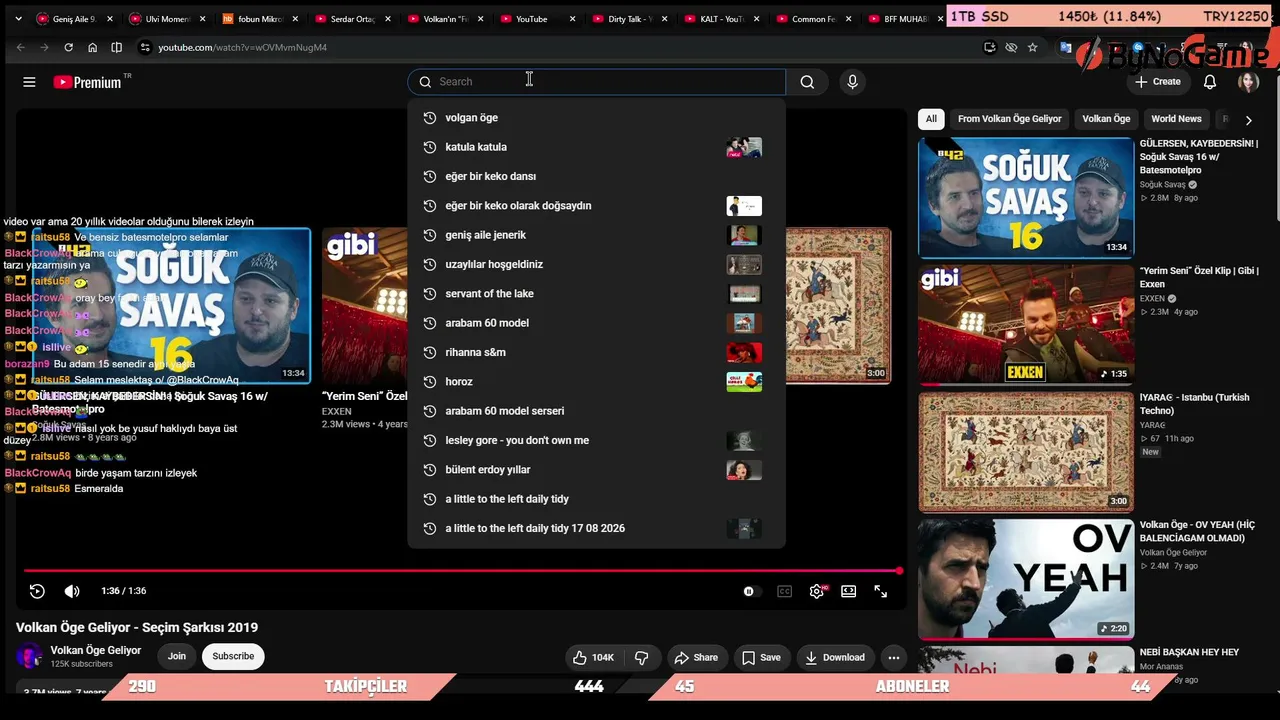Viewport: 1280px width, 720px height.
Task: Save the video to a playlist
Action: tap(760, 657)
